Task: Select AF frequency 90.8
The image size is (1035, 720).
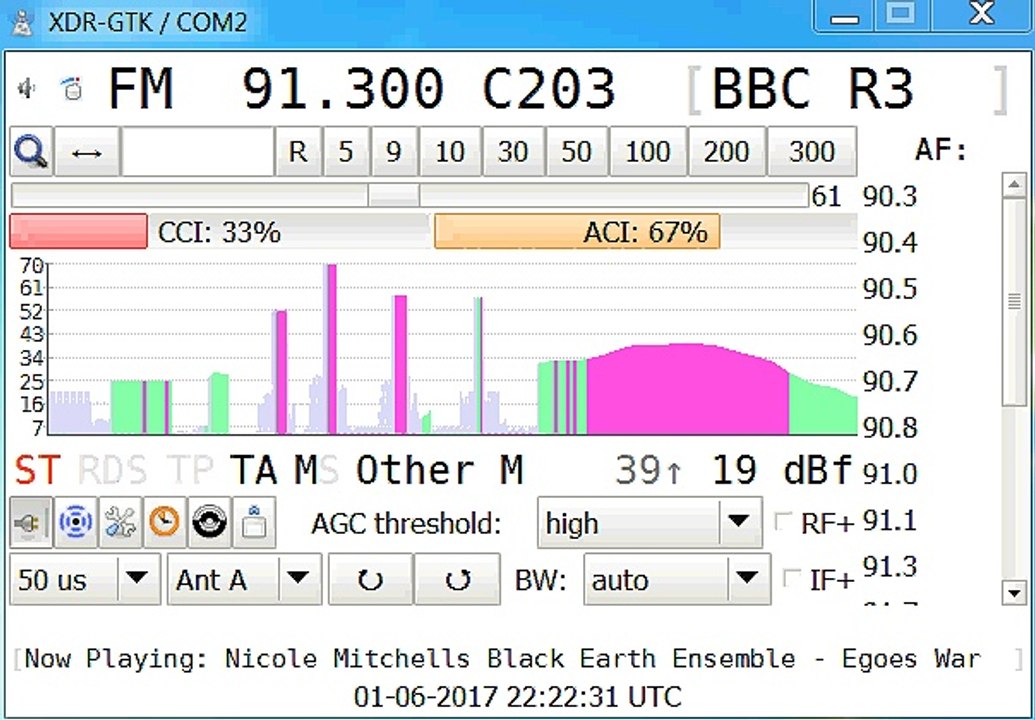Action: click(890, 428)
